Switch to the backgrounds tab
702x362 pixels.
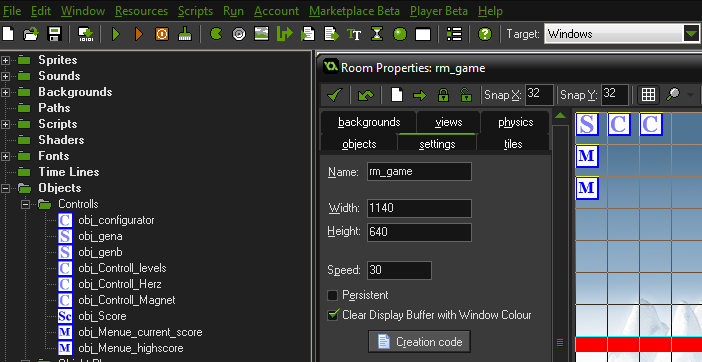point(369,122)
